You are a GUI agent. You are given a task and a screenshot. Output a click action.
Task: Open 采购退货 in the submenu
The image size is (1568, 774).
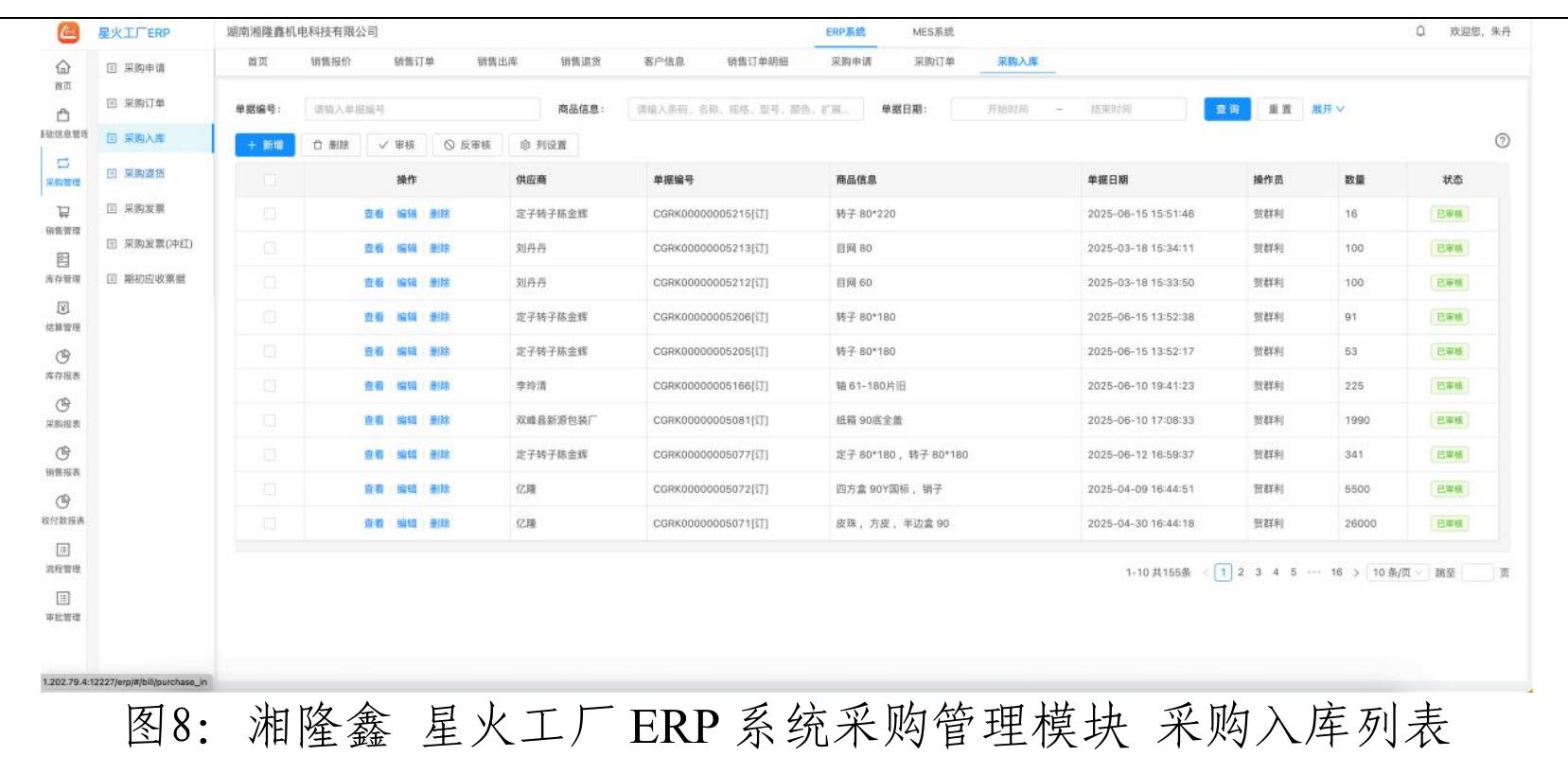click(x=144, y=173)
